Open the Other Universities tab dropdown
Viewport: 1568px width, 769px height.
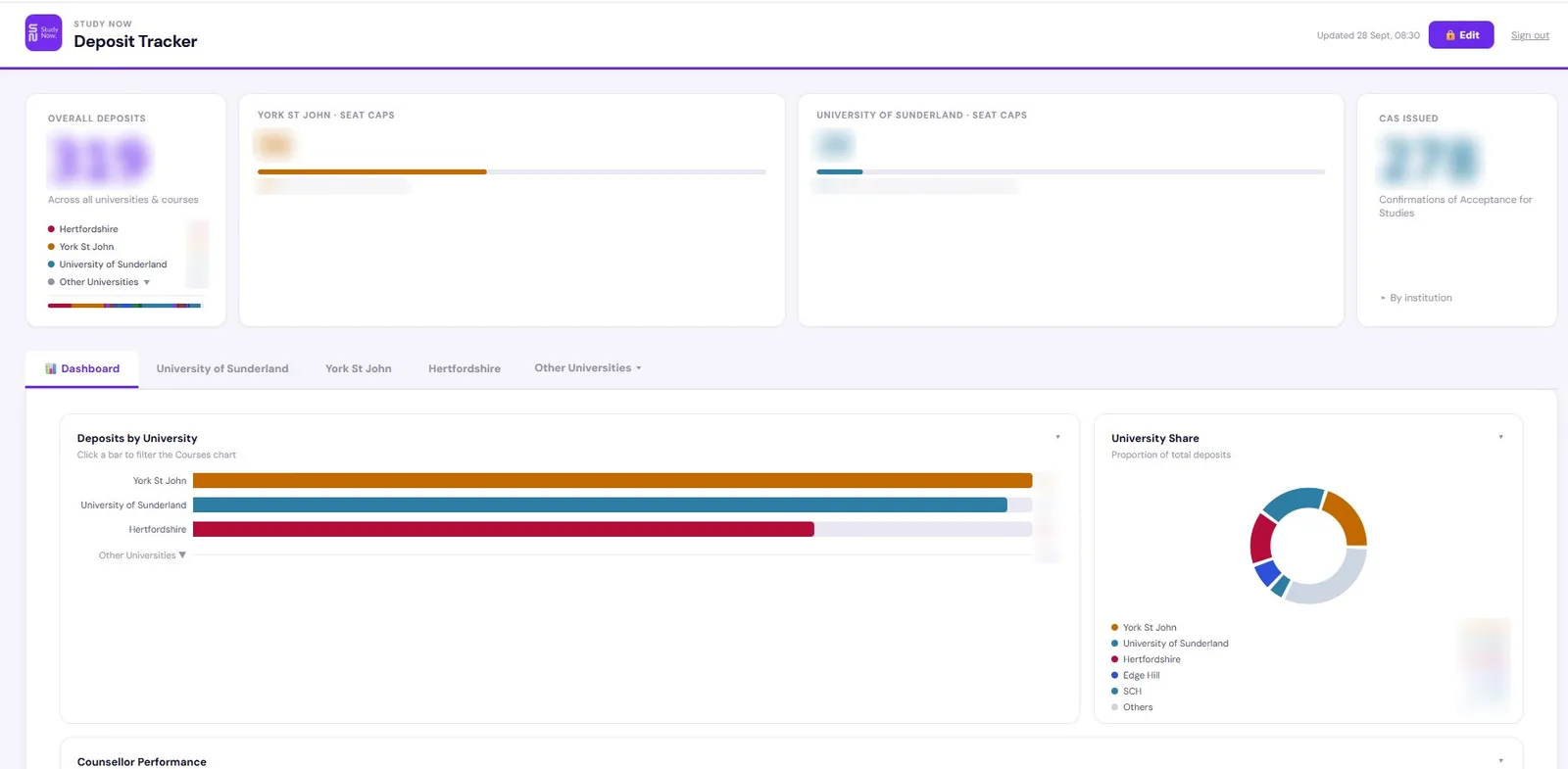click(x=588, y=368)
